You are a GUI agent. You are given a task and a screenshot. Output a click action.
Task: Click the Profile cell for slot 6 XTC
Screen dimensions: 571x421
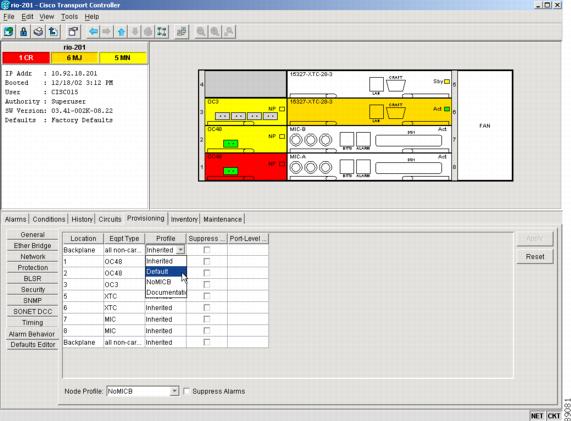[x=166, y=308]
